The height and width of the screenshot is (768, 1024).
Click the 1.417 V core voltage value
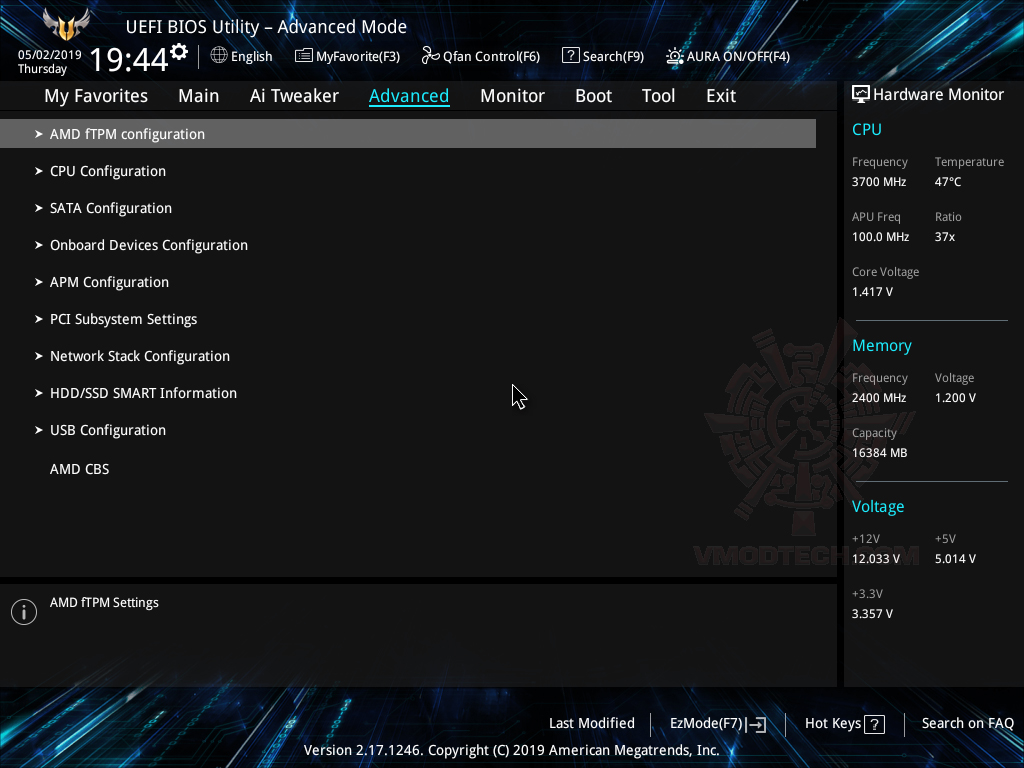point(872,292)
